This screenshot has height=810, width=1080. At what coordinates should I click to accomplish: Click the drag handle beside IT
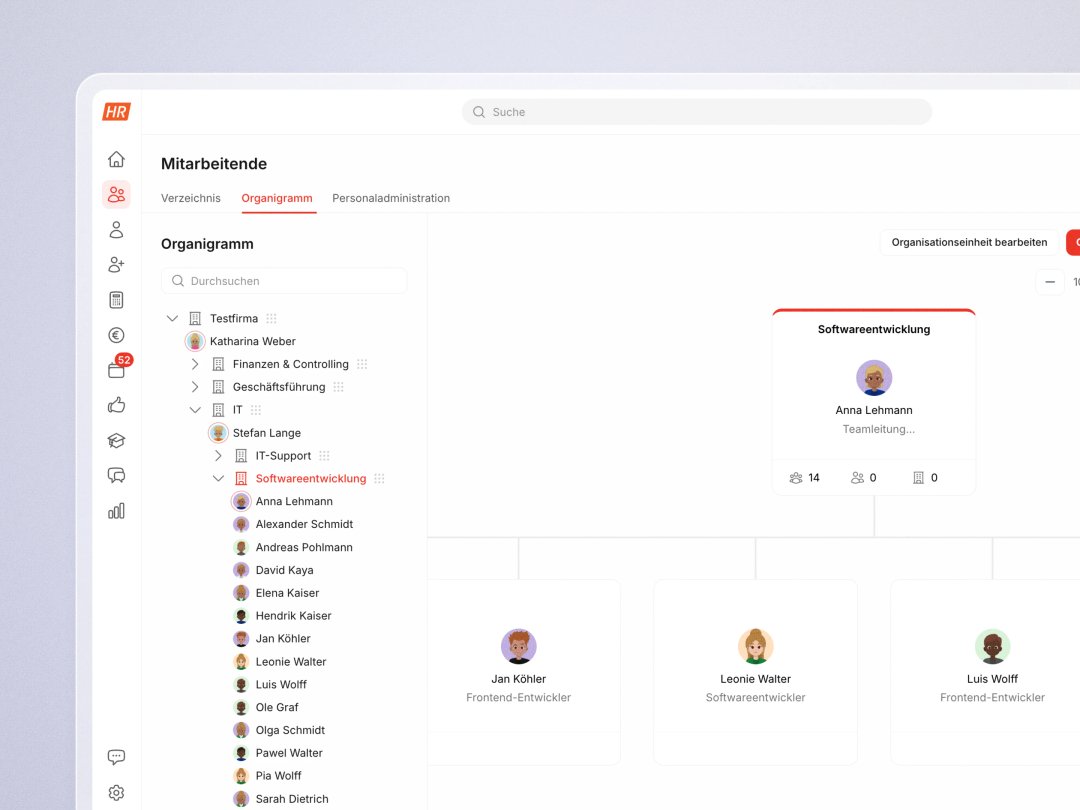tap(256, 410)
